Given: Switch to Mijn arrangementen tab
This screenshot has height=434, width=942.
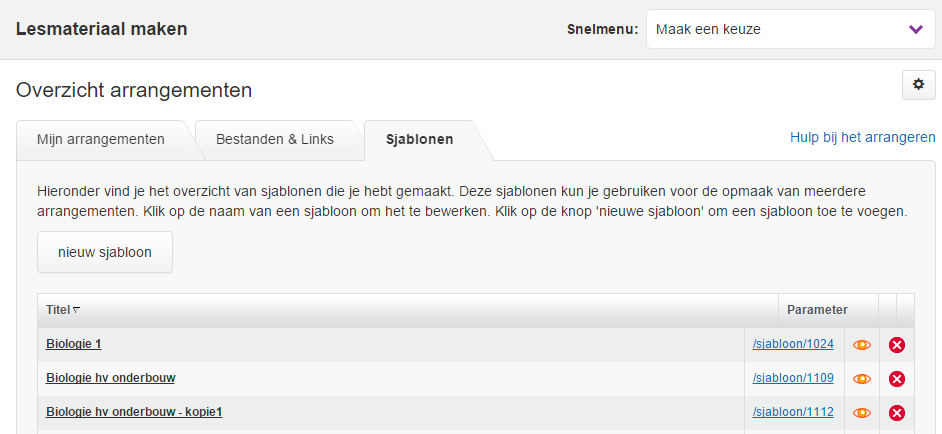Looking at the screenshot, I should point(101,139).
